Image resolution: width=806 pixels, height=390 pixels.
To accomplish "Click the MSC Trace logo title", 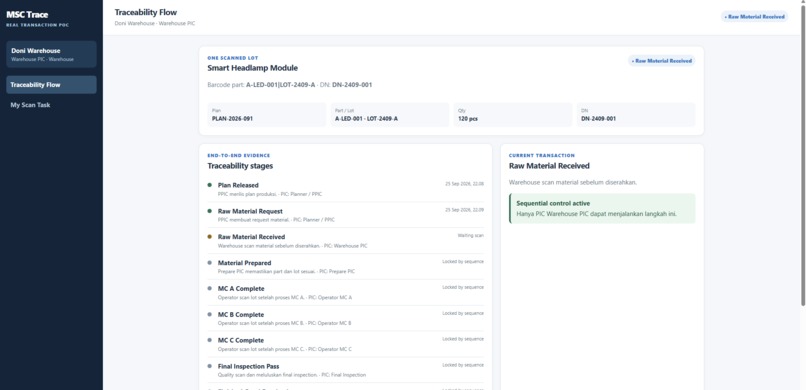I will coord(27,14).
